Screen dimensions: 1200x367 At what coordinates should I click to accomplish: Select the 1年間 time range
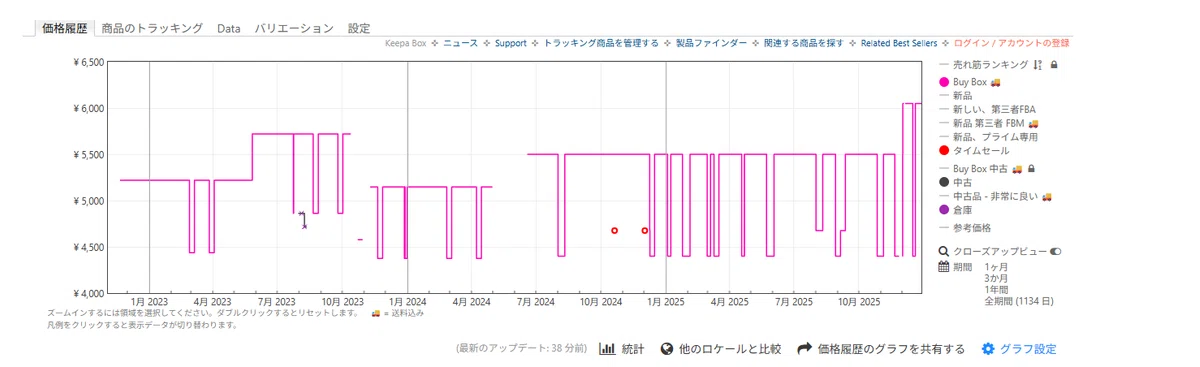click(996, 289)
